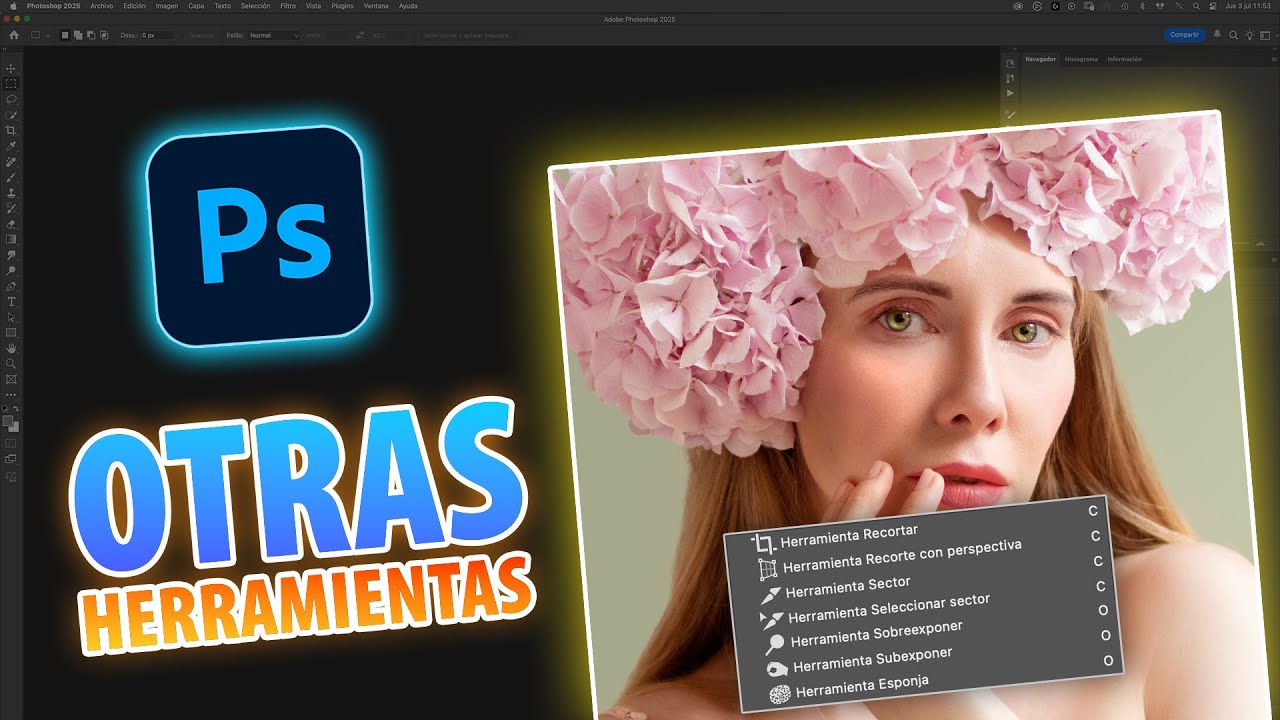Toggle Quick Mask mode
Screen dimensions: 1280x720
pyautogui.click(x=12, y=442)
